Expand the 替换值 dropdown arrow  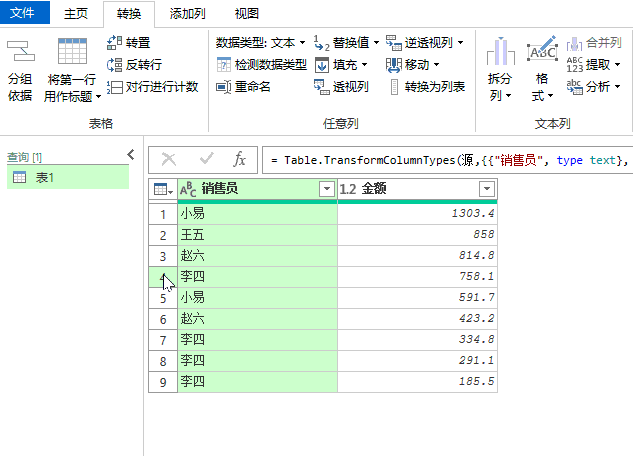376,42
